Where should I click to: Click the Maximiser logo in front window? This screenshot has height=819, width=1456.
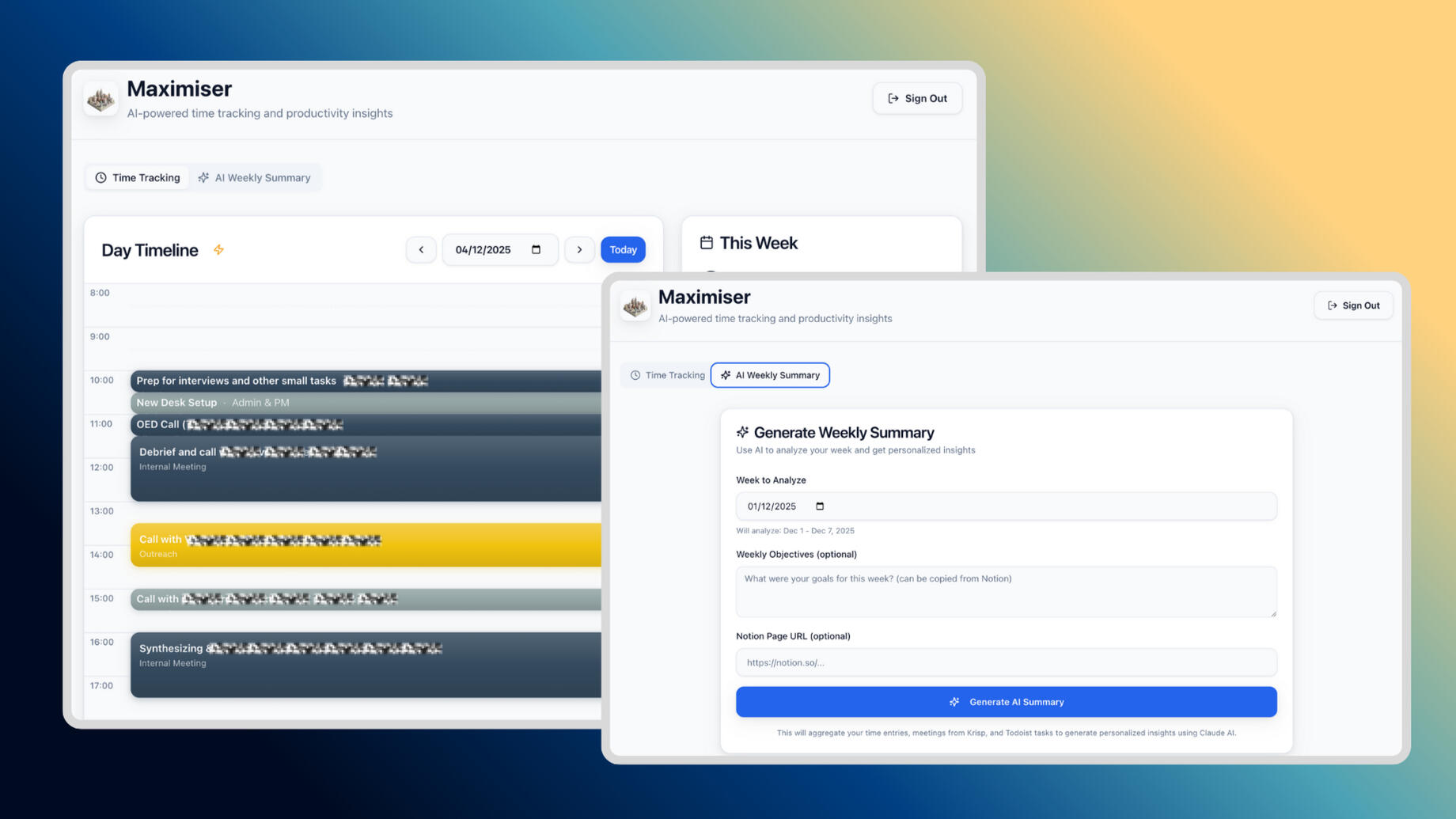(x=635, y=306)
